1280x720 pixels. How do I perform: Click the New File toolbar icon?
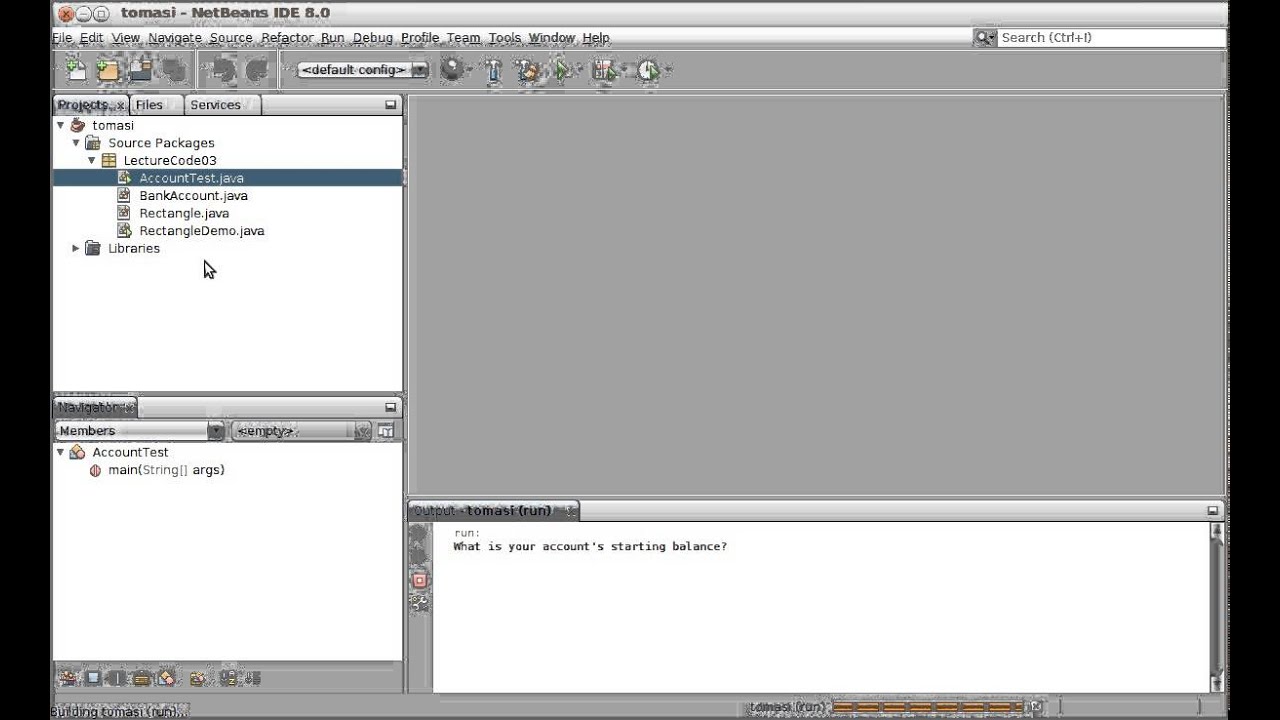coord(76,70)
